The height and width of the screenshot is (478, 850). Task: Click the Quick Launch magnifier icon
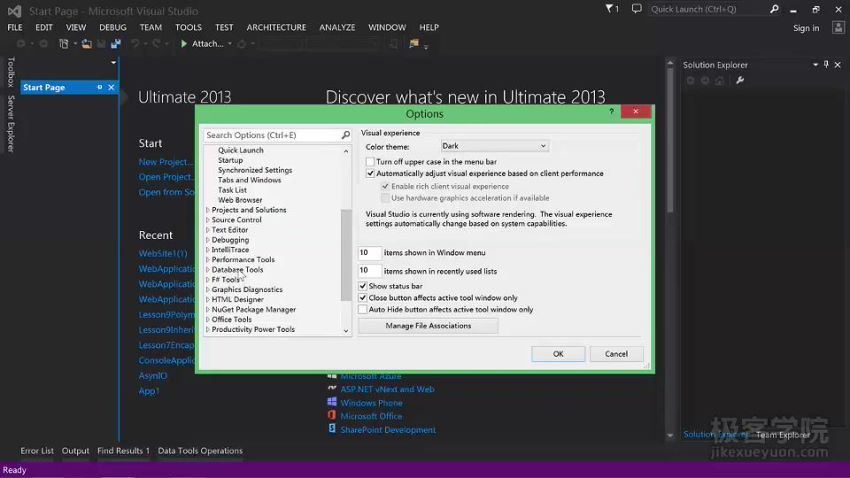[x=774, y=9]
